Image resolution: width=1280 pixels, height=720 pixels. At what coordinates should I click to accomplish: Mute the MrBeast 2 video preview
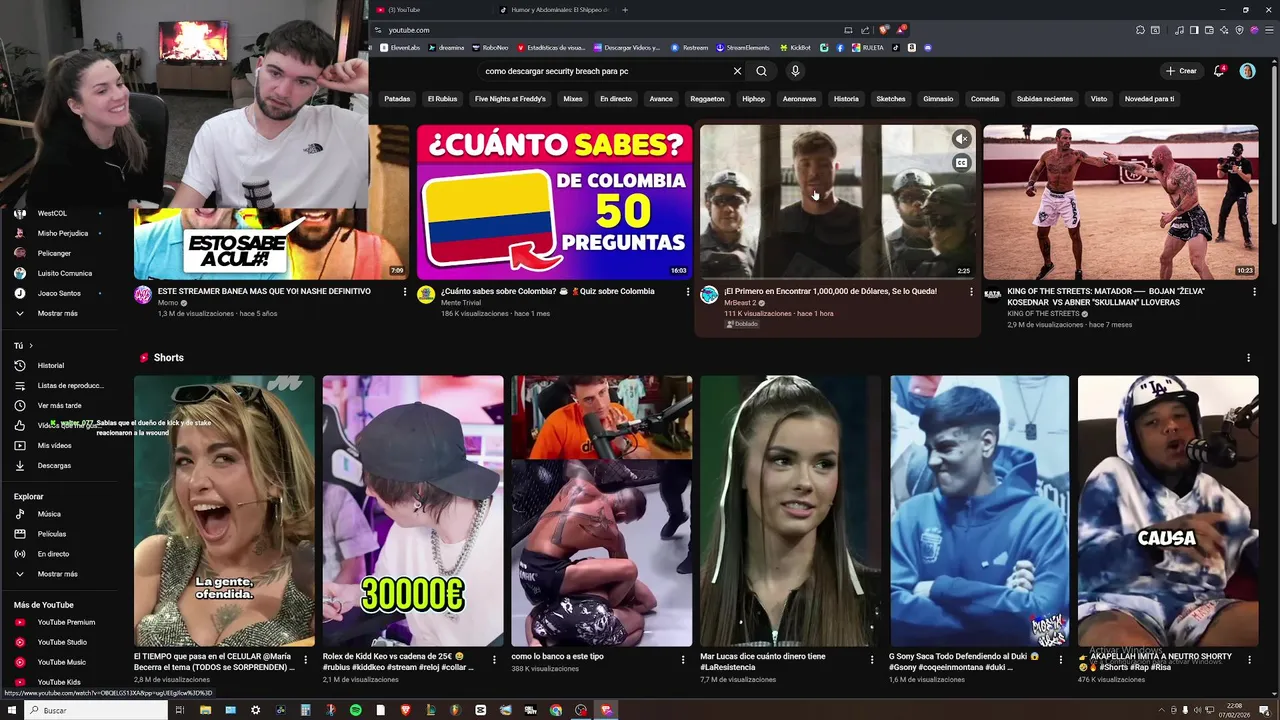961,139
